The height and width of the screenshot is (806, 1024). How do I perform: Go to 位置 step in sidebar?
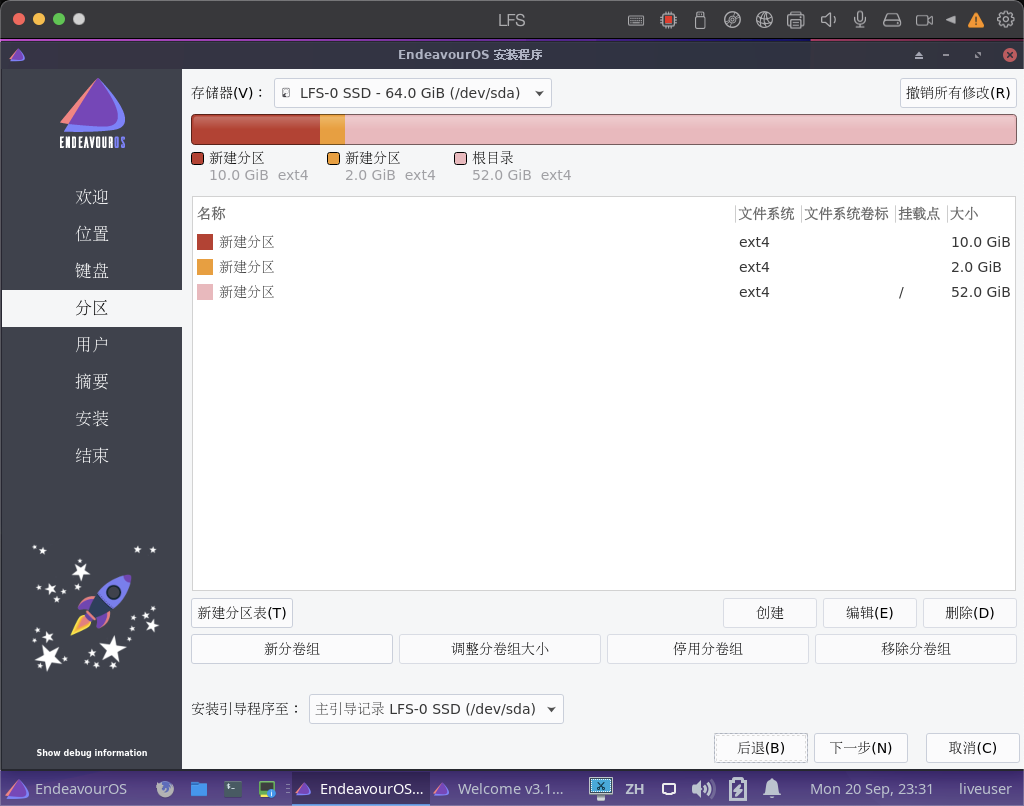coord(92,234)
